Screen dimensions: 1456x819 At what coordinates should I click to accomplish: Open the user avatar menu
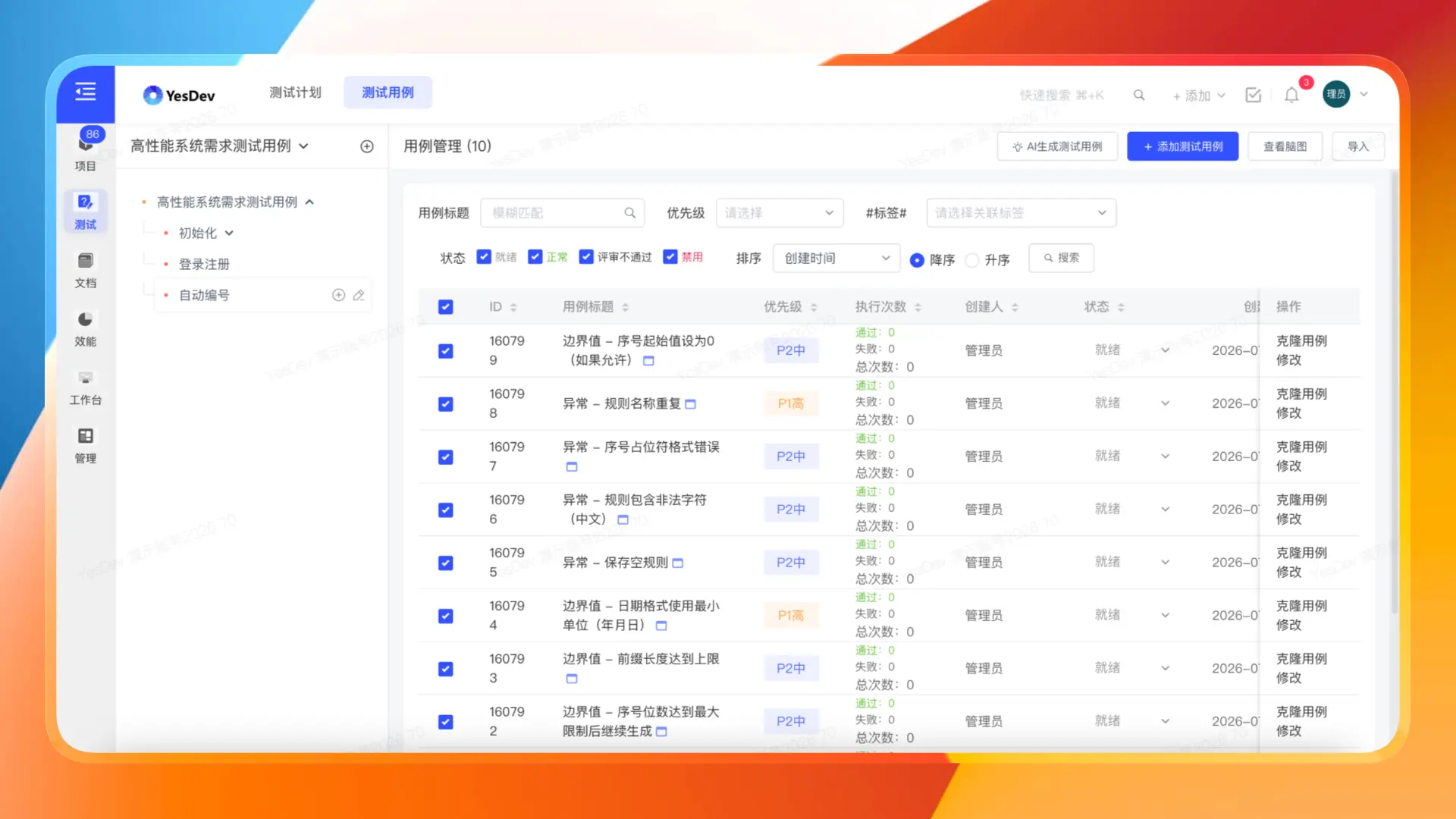pyautogui.click(x=1336, y=94)
